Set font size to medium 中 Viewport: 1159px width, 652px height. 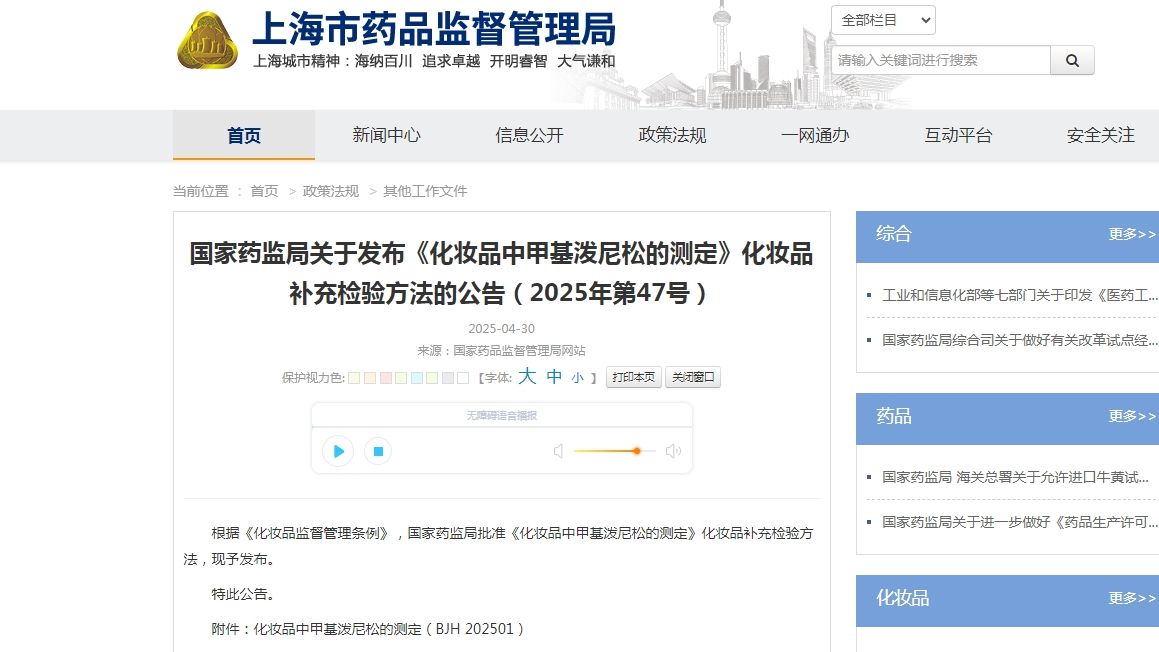pos(554,377)
